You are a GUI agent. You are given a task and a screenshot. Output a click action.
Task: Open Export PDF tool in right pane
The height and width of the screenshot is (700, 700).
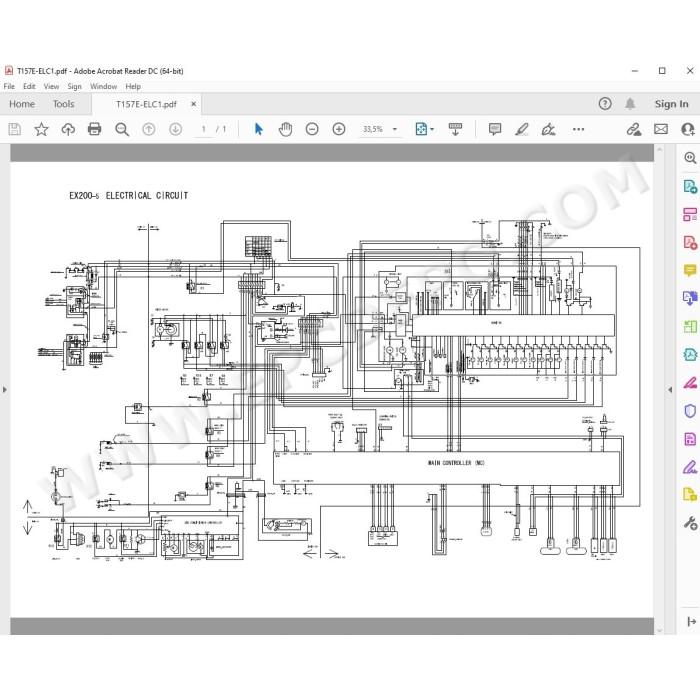(690, 186)
